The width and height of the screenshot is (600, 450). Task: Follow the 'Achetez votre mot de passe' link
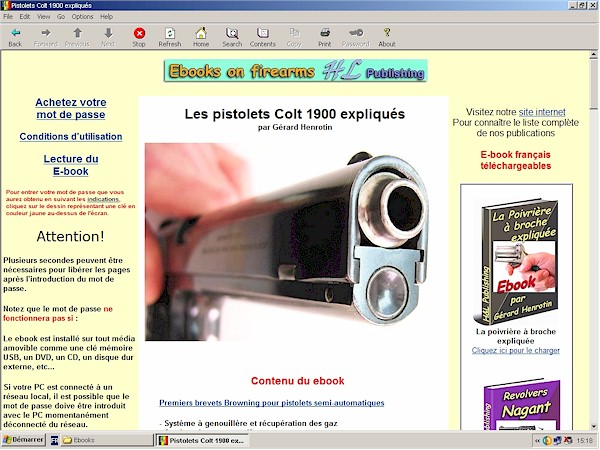point(71,108)
